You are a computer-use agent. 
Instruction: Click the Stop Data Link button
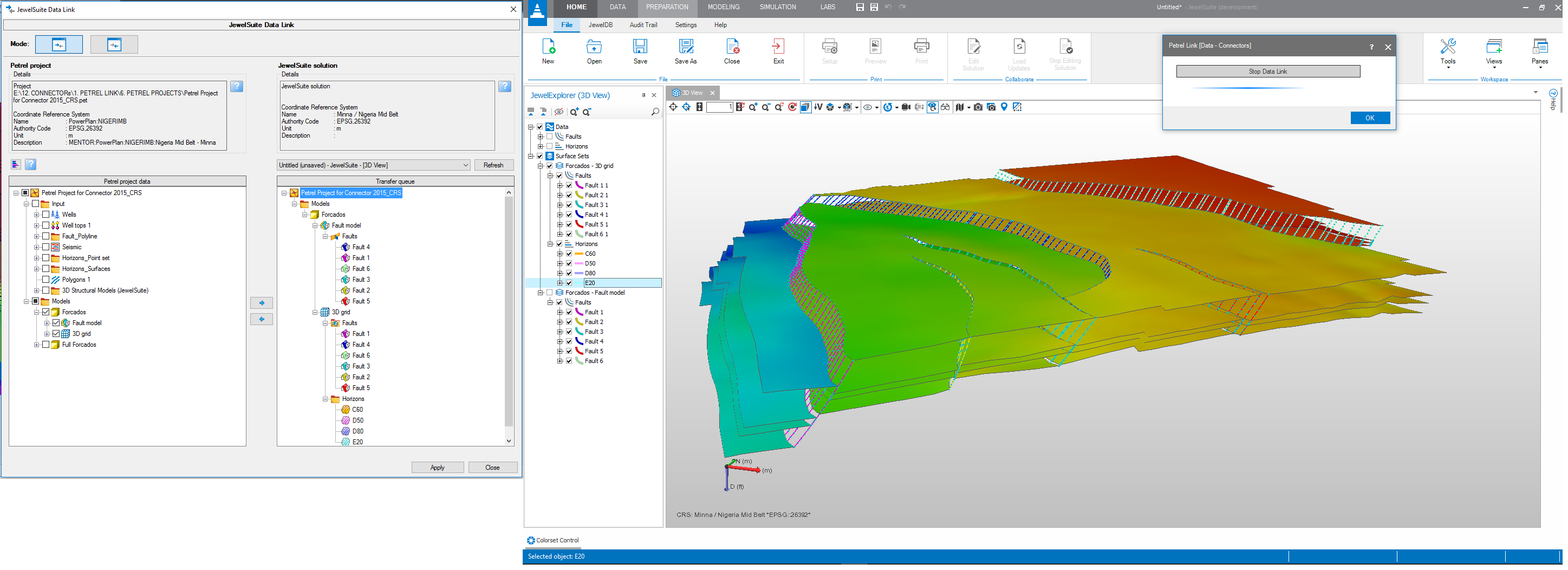(x=1267, y=72)
